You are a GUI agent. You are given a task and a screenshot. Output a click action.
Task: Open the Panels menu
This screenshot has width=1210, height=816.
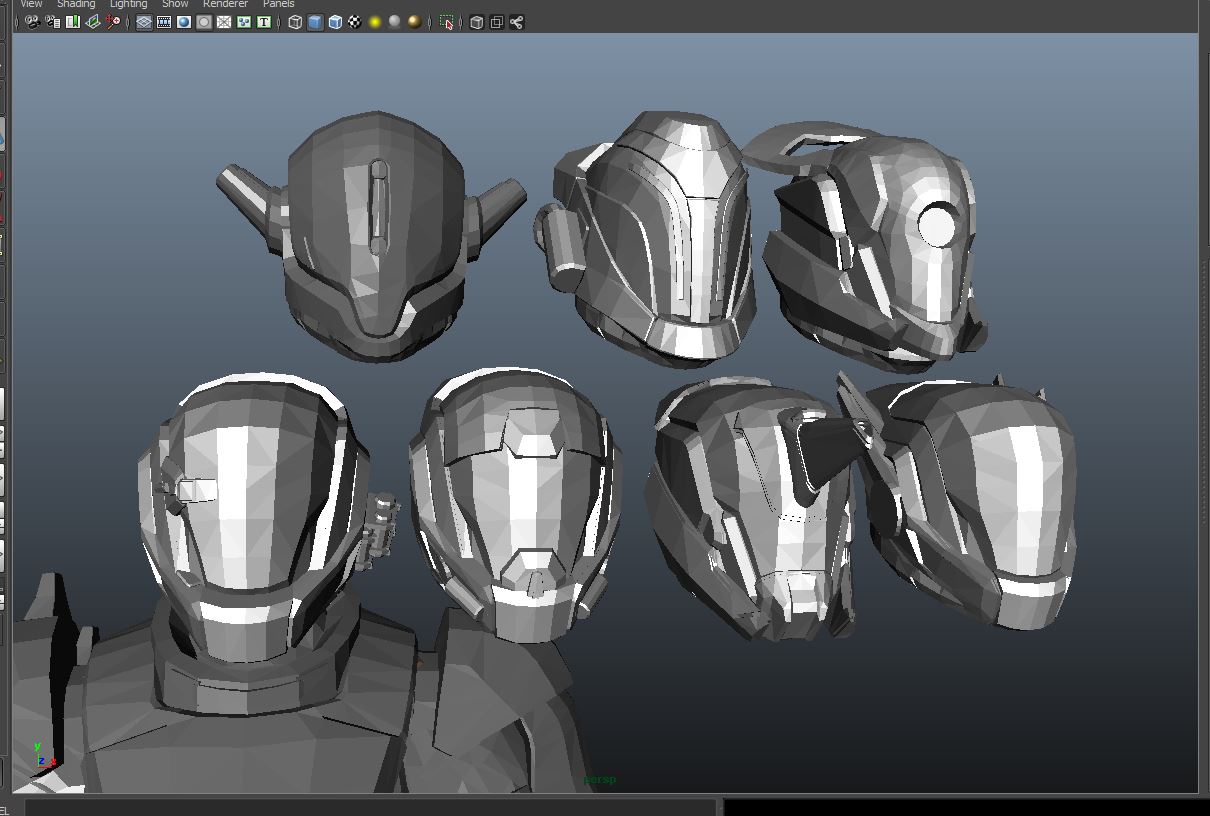coord(278,4)
